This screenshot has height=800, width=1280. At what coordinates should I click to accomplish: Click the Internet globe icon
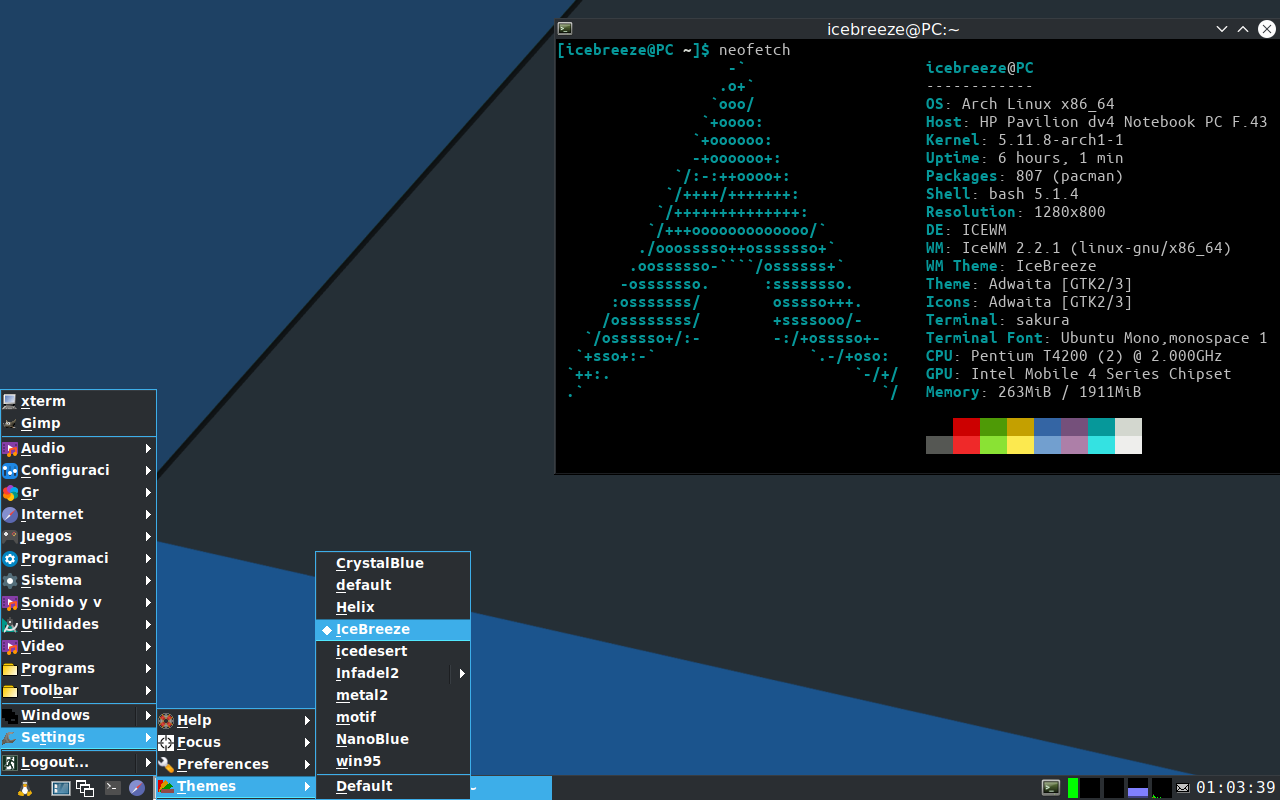pos(10,514)
